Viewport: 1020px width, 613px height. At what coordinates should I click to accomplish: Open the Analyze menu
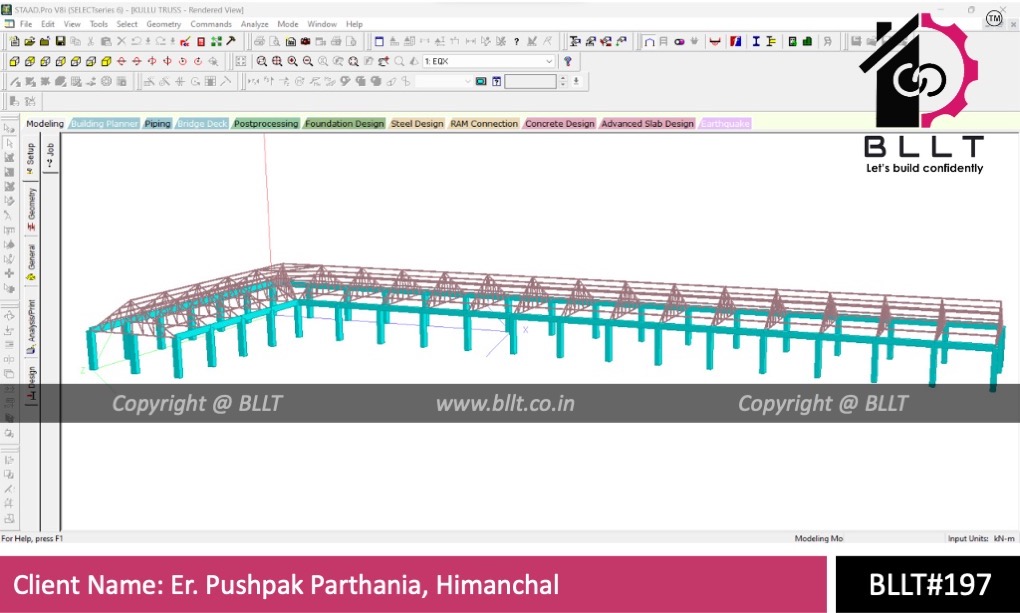(254, 24)
